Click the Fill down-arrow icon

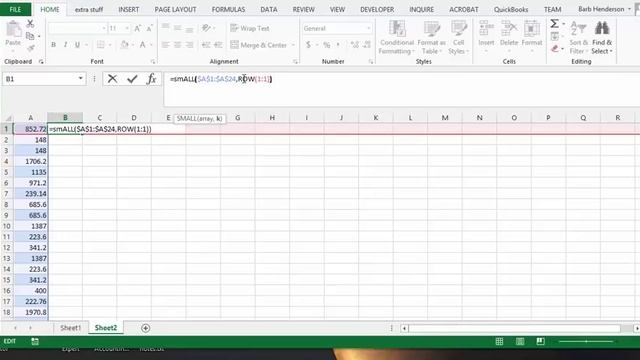click(x=554, y=37)
